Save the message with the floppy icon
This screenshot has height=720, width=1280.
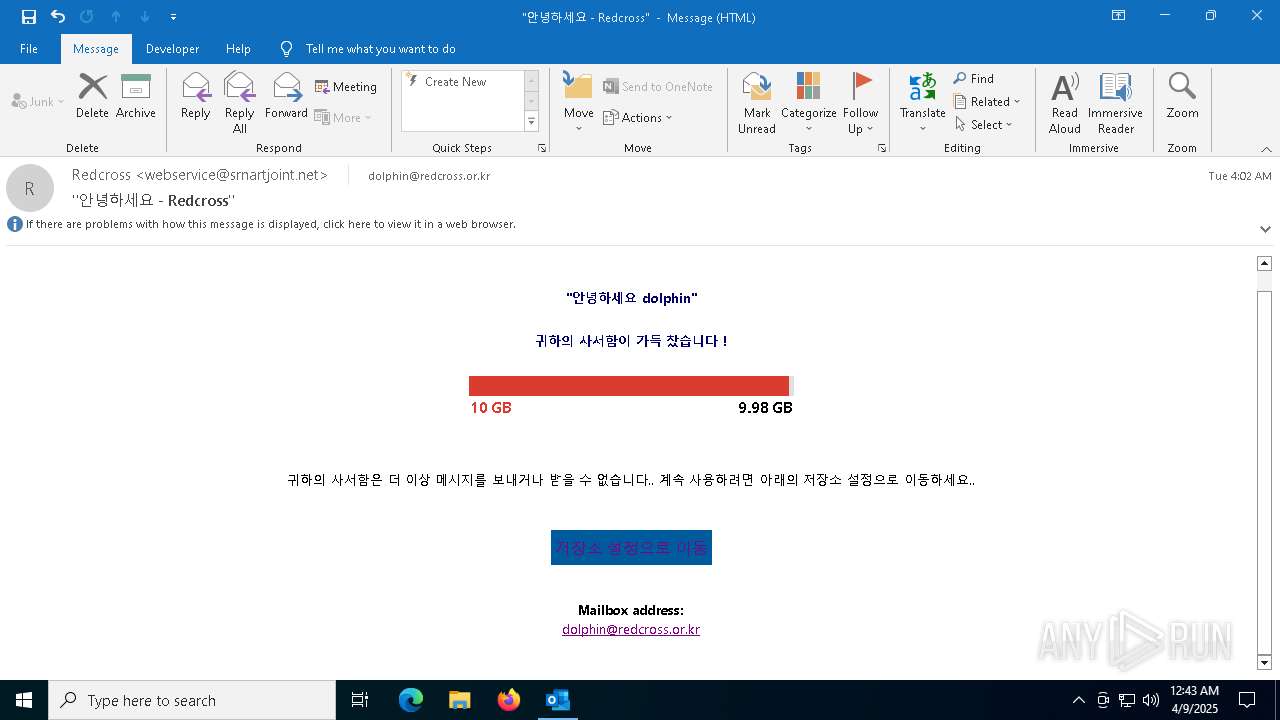29,17
